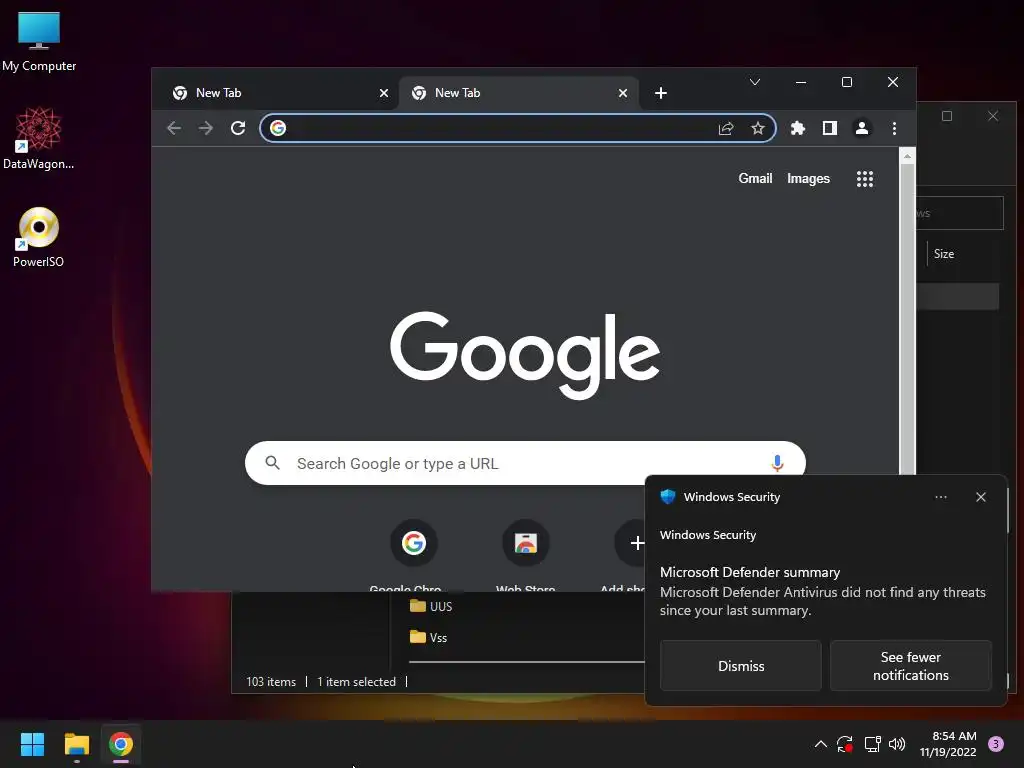Close the first New Tab
This screenshot has height=768, width=1024.
384,93
